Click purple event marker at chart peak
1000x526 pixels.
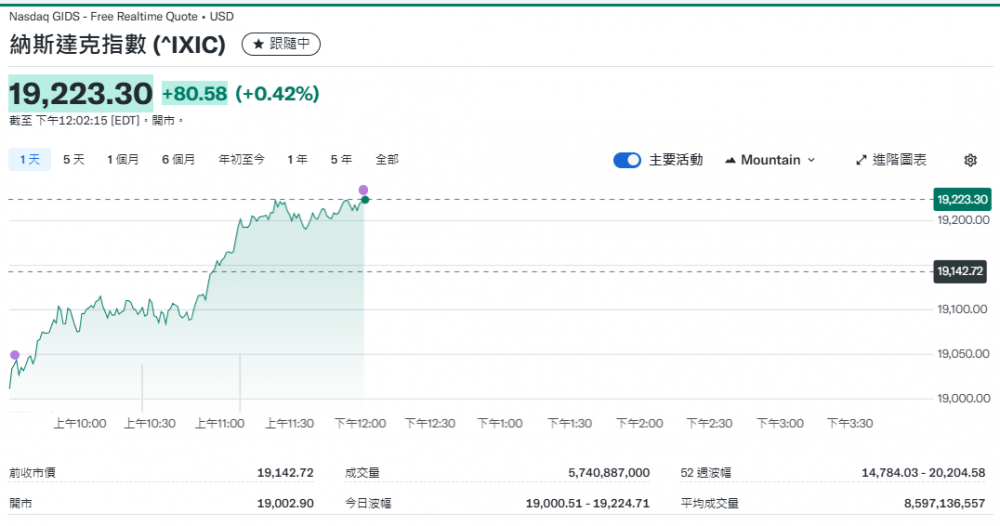coord(363,190)
